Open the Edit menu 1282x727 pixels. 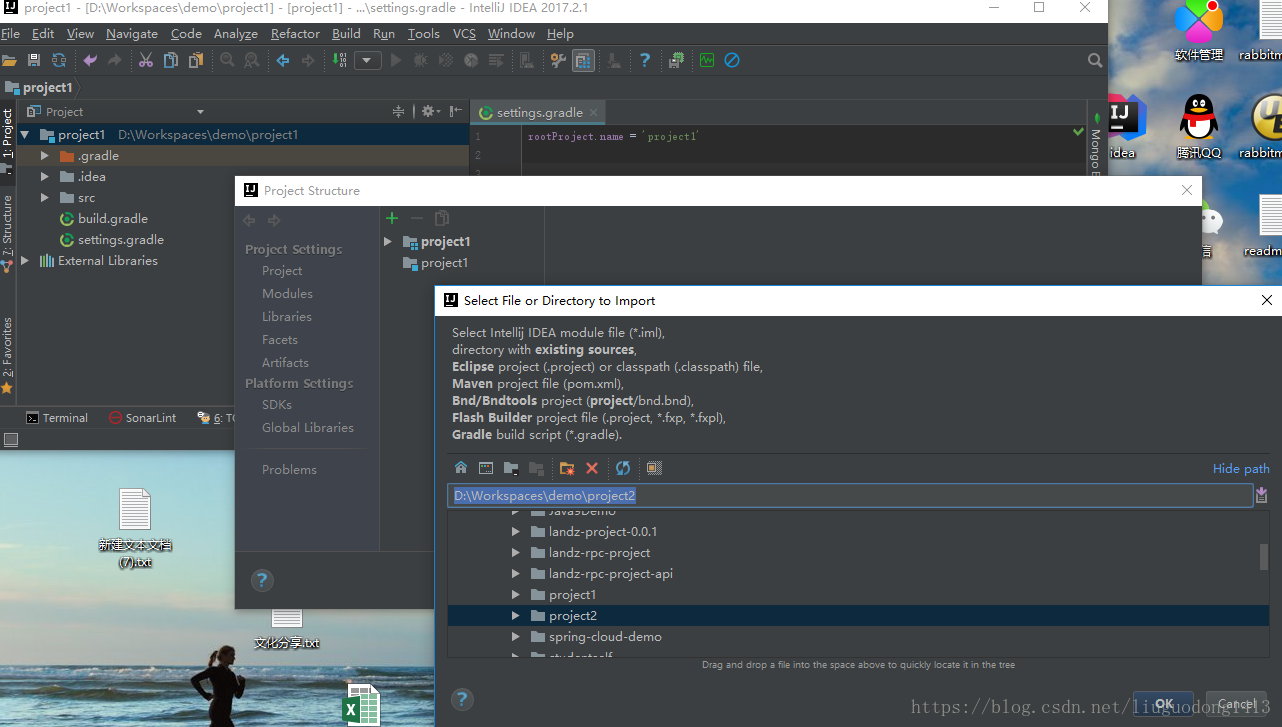click(43, 34)
